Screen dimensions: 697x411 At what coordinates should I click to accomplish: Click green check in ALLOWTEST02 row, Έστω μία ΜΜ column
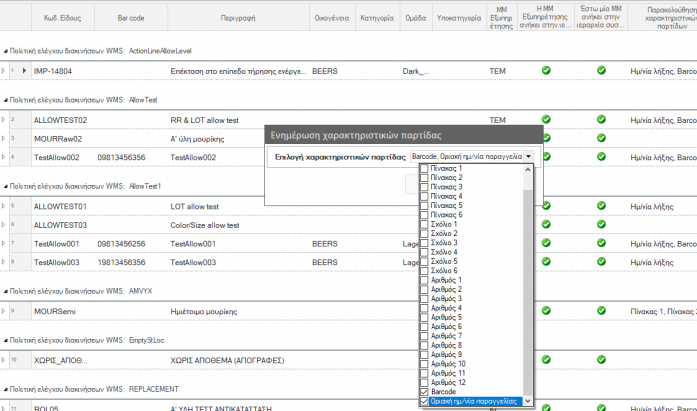click(x=601, y=119)
